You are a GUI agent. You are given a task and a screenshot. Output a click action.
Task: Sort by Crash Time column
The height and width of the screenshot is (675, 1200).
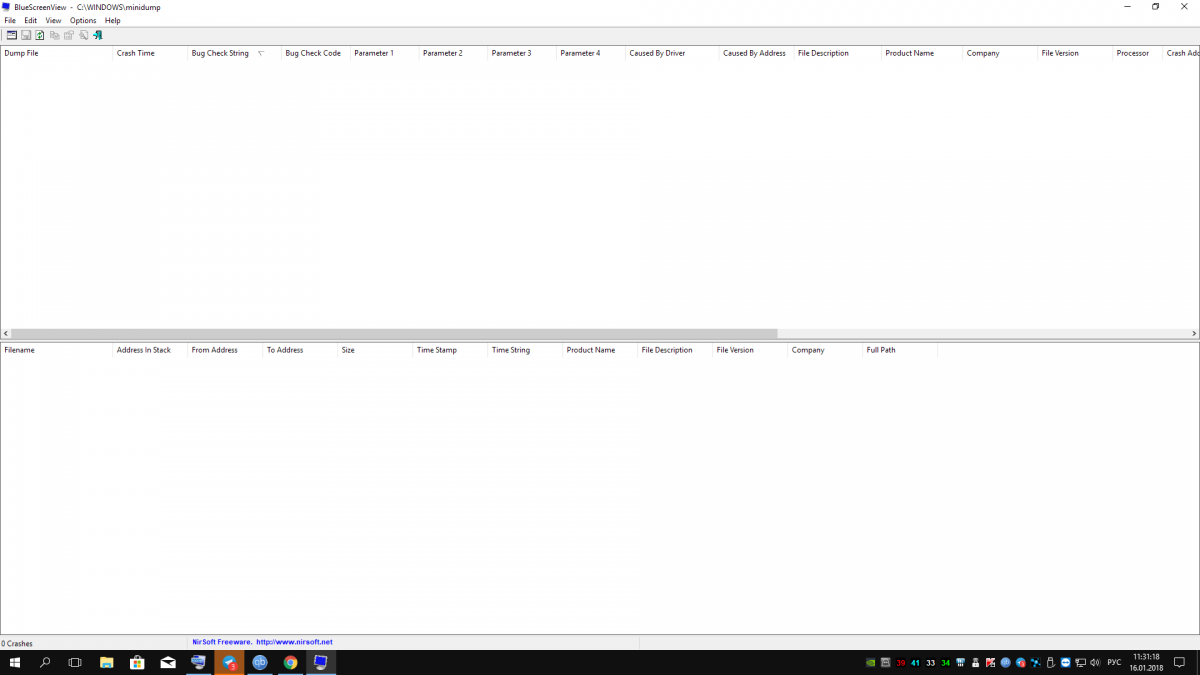150,53
